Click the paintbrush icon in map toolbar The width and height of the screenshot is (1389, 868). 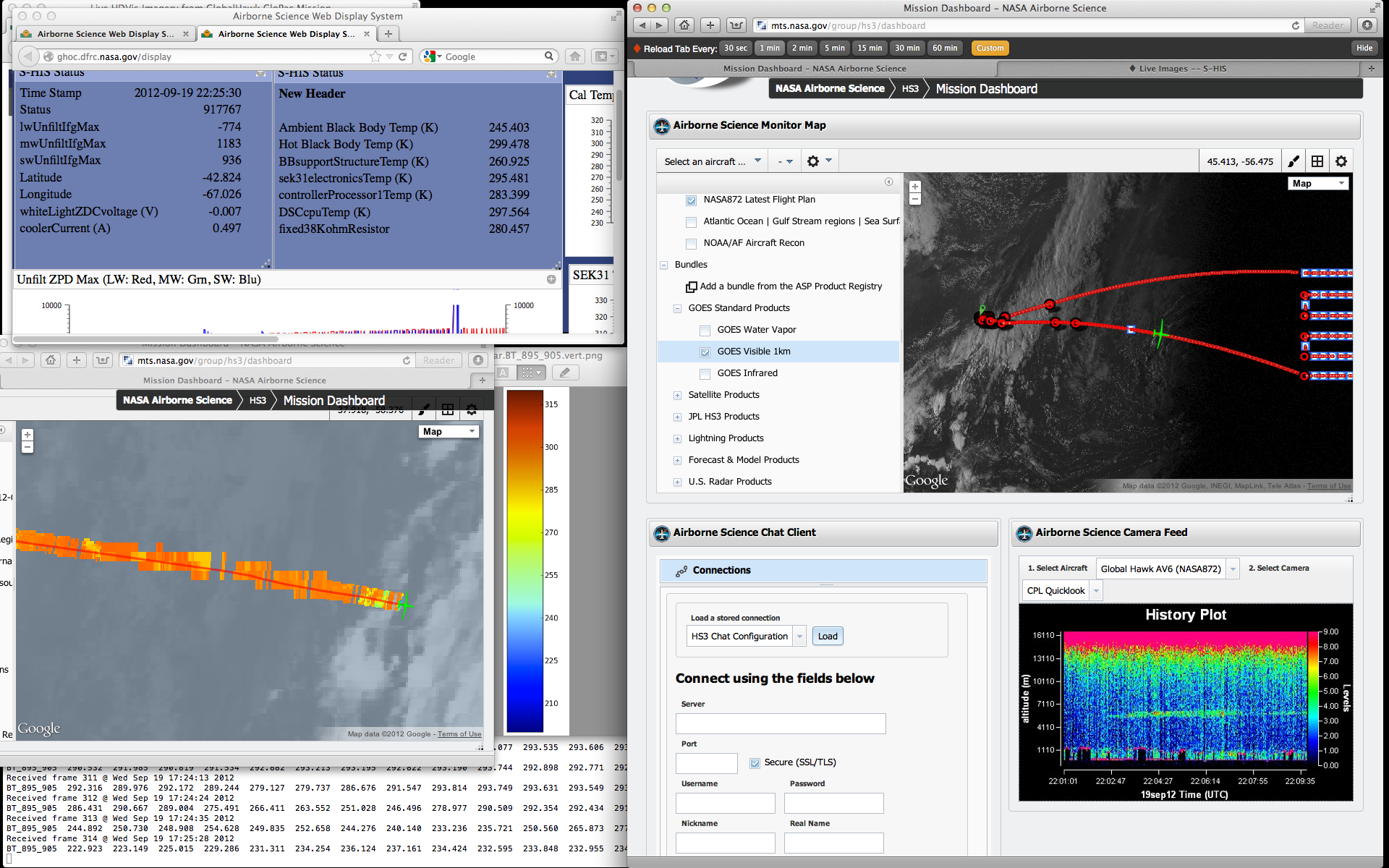click(x=1294, y=161)
